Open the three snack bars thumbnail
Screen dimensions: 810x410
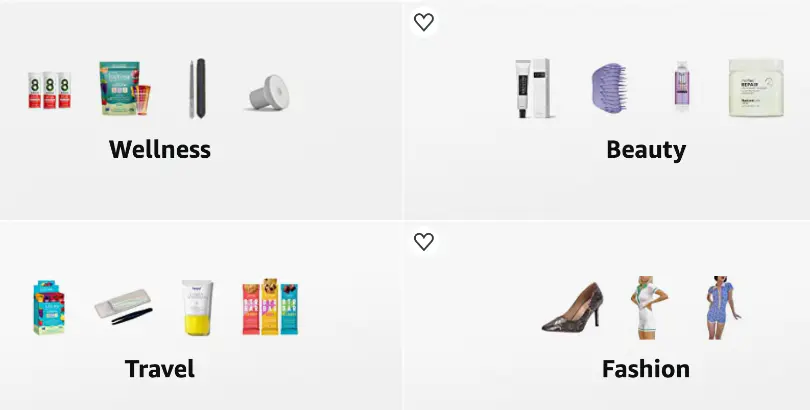pyautogui.click(x=270, y=307)
